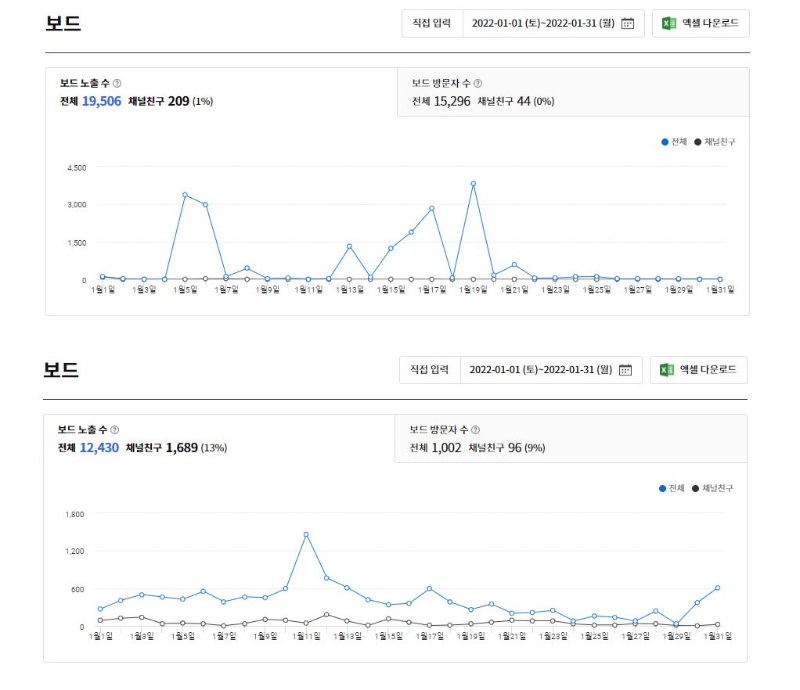800x690 pixels.
Task: Click bottom chart peak point on 1월11일
Action: (306, 535)
